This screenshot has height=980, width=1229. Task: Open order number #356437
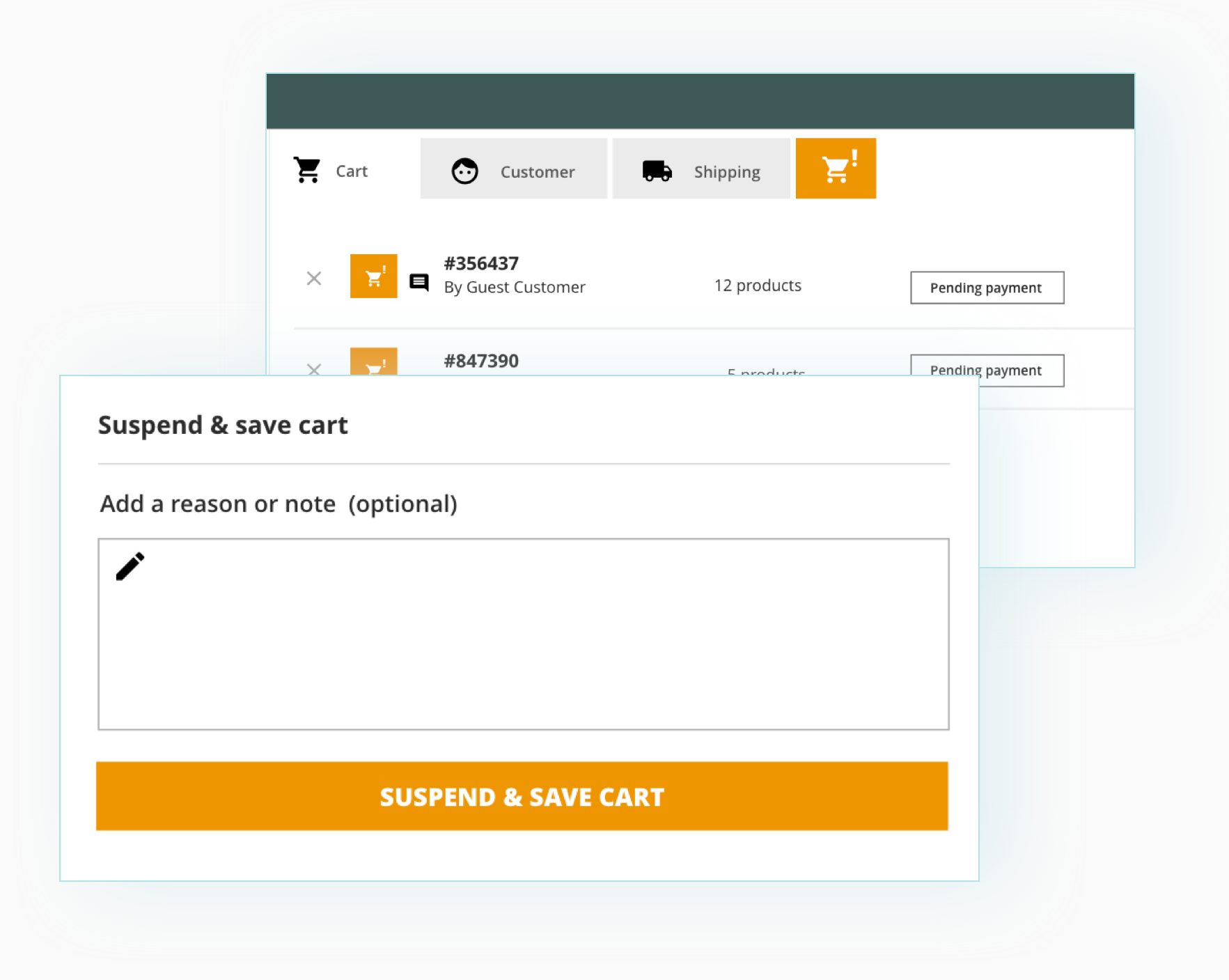click(481, 263)
